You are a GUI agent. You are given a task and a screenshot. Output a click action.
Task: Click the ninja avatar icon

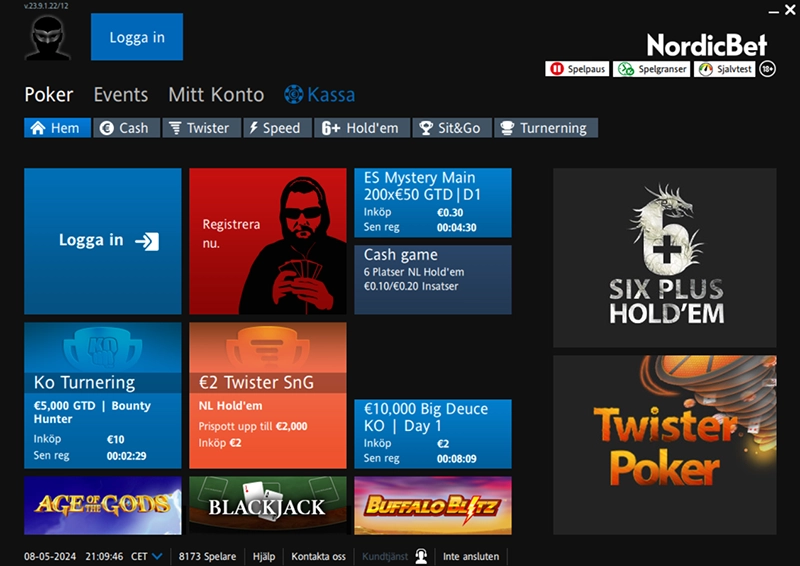[x=47, y=38]
